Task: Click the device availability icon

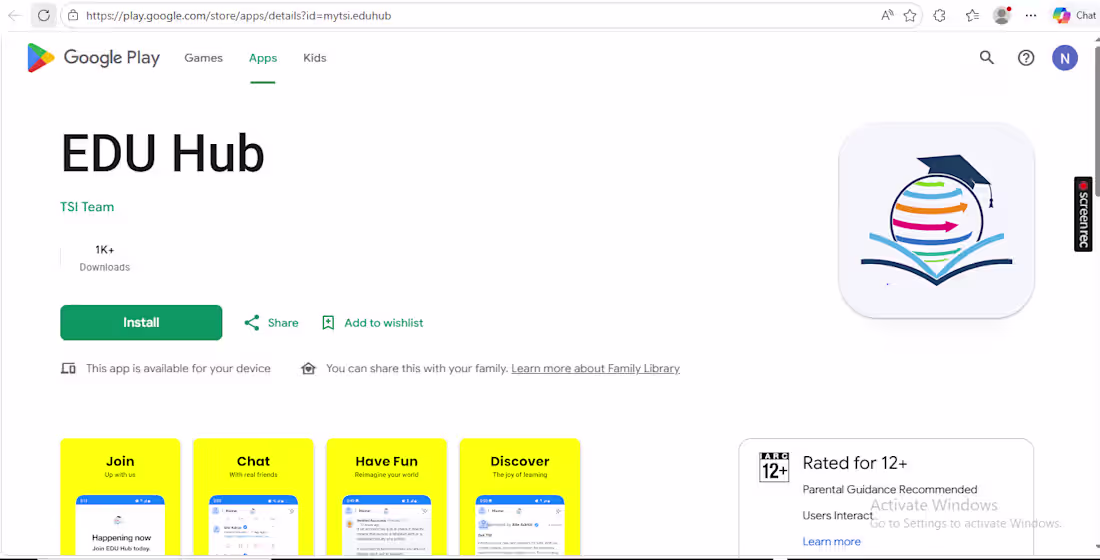Action: click(x=68, y=368)
